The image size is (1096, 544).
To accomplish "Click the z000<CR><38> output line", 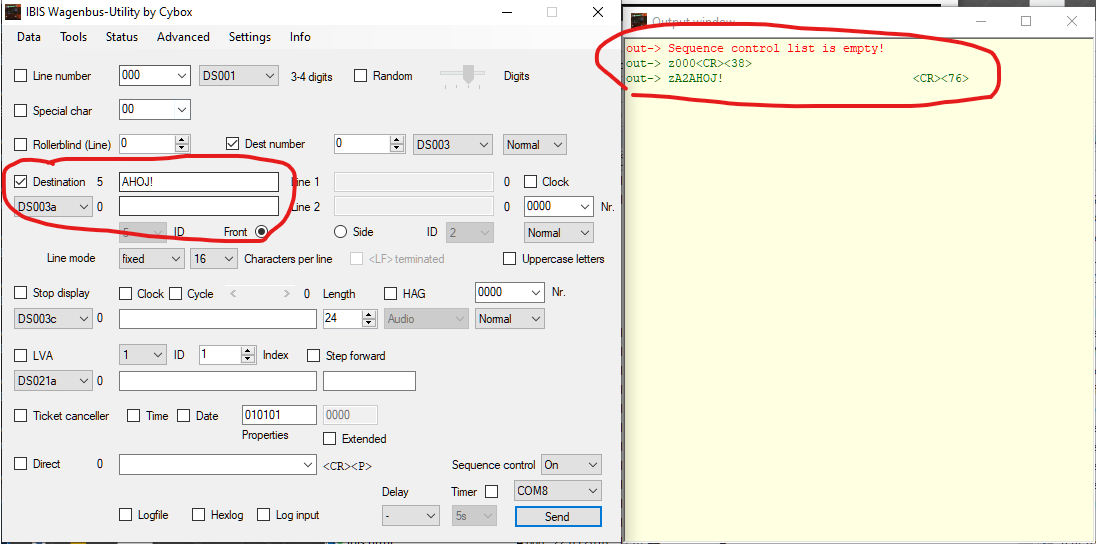I will (x=689, y=64).
